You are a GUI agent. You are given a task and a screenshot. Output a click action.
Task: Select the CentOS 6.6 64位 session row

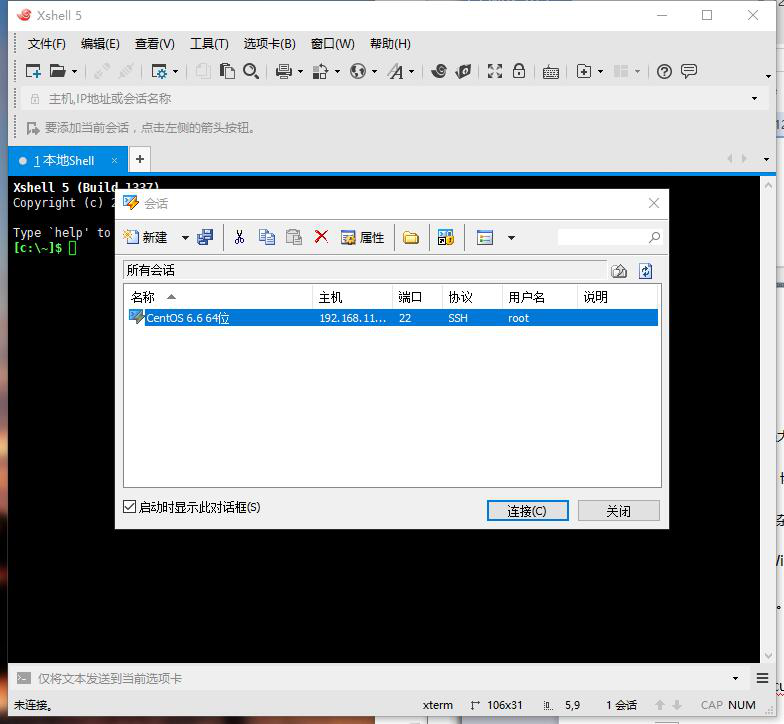(x=392, y=318)
